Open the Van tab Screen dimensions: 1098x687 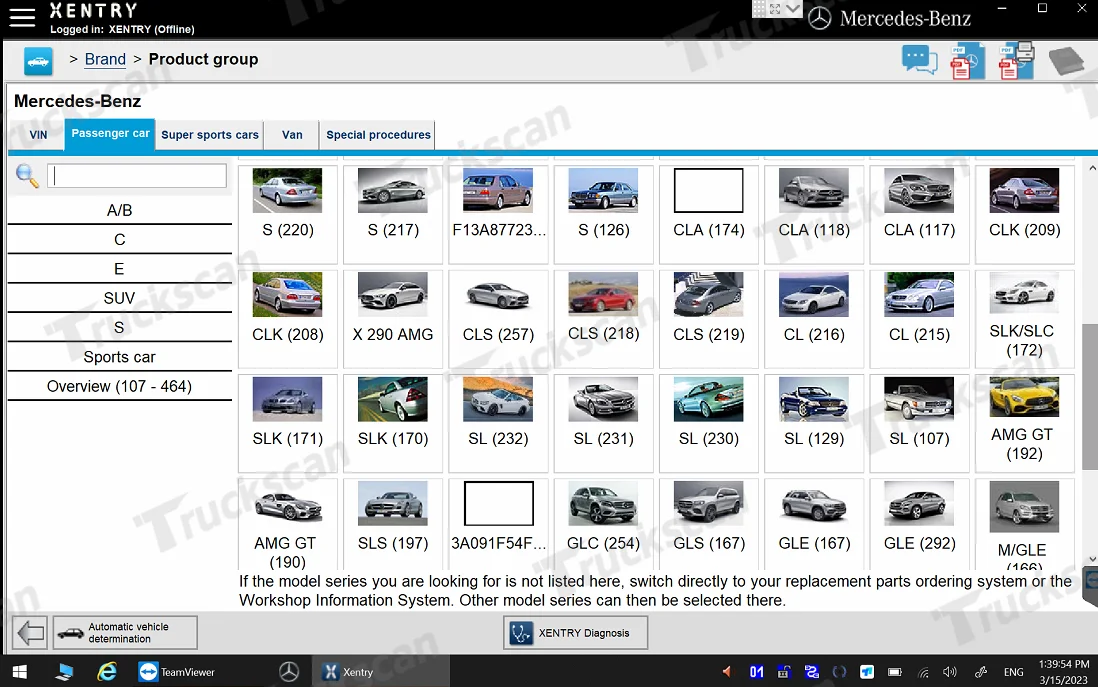tap(292, 135)
